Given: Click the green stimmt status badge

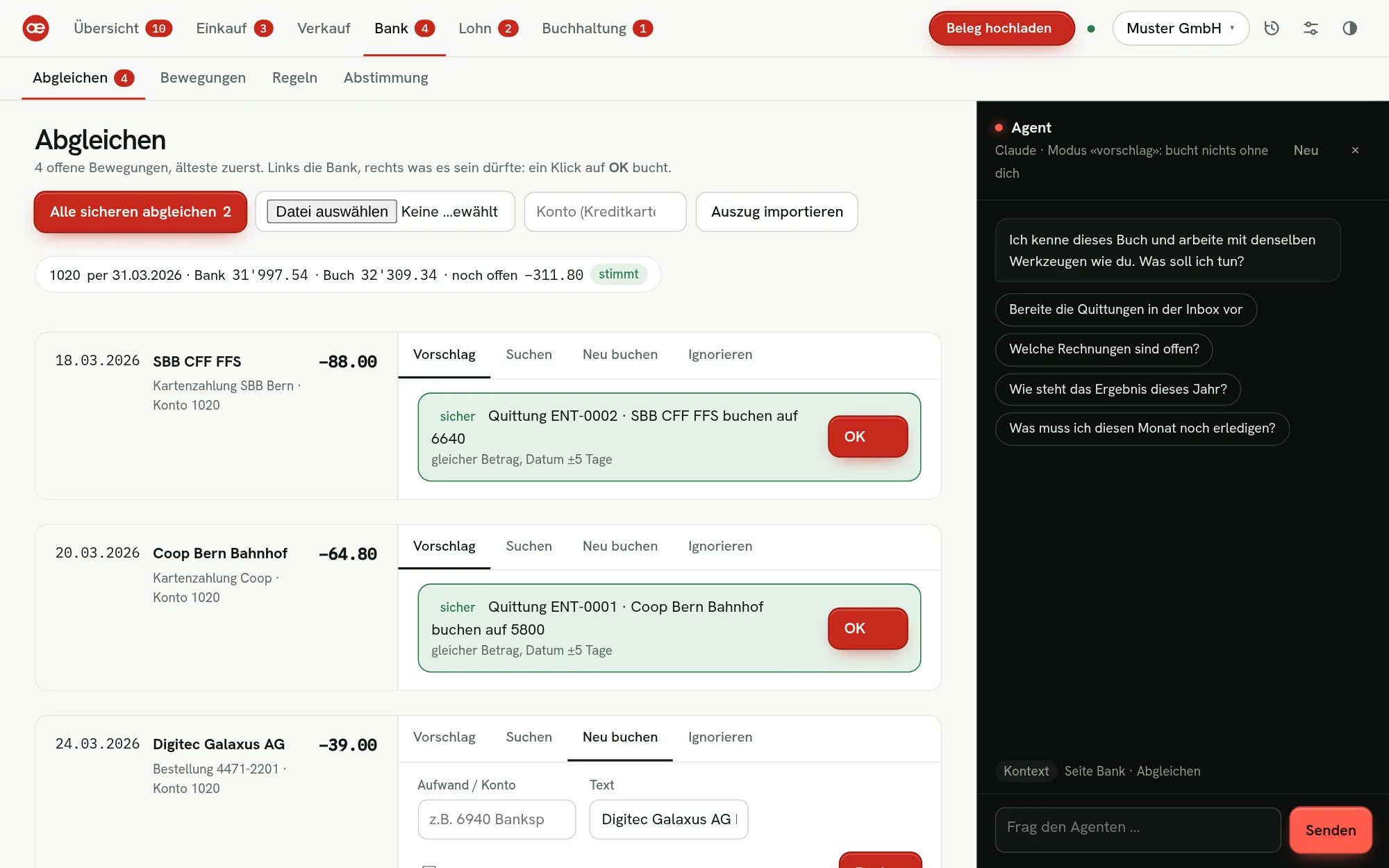Looking at the screenshot, I should (618, 274).
